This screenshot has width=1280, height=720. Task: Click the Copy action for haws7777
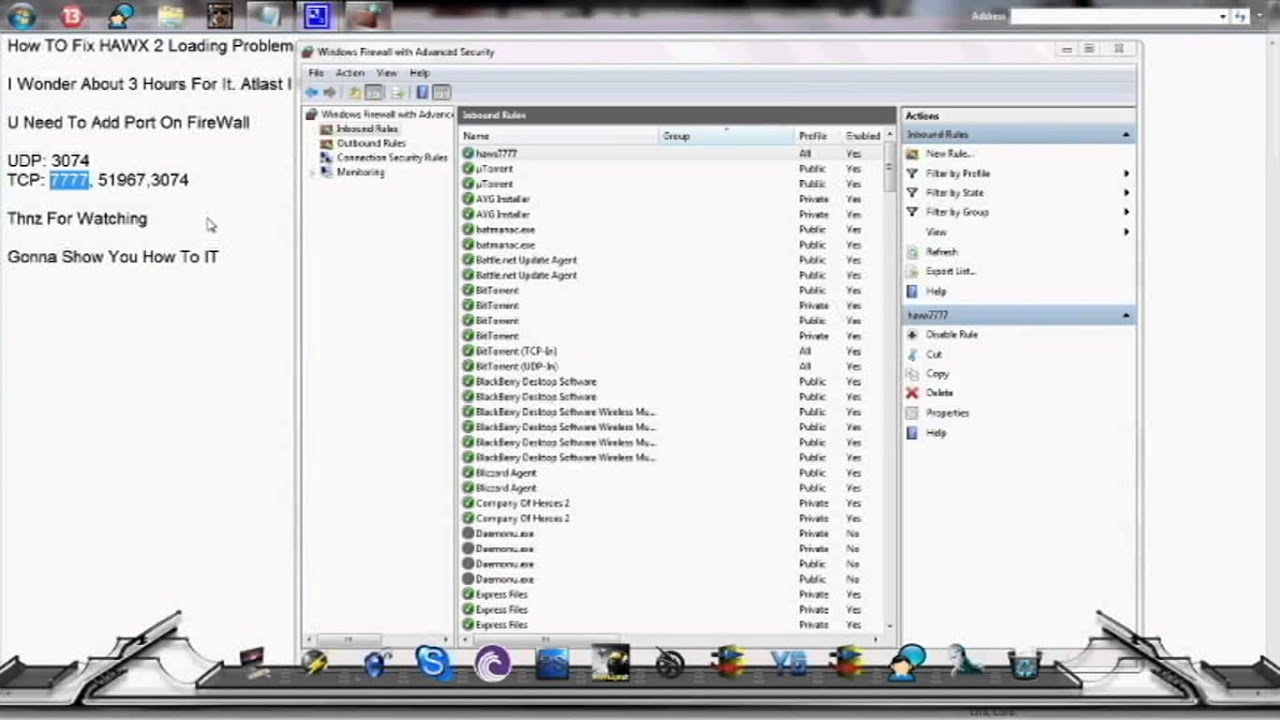(938, 374)
